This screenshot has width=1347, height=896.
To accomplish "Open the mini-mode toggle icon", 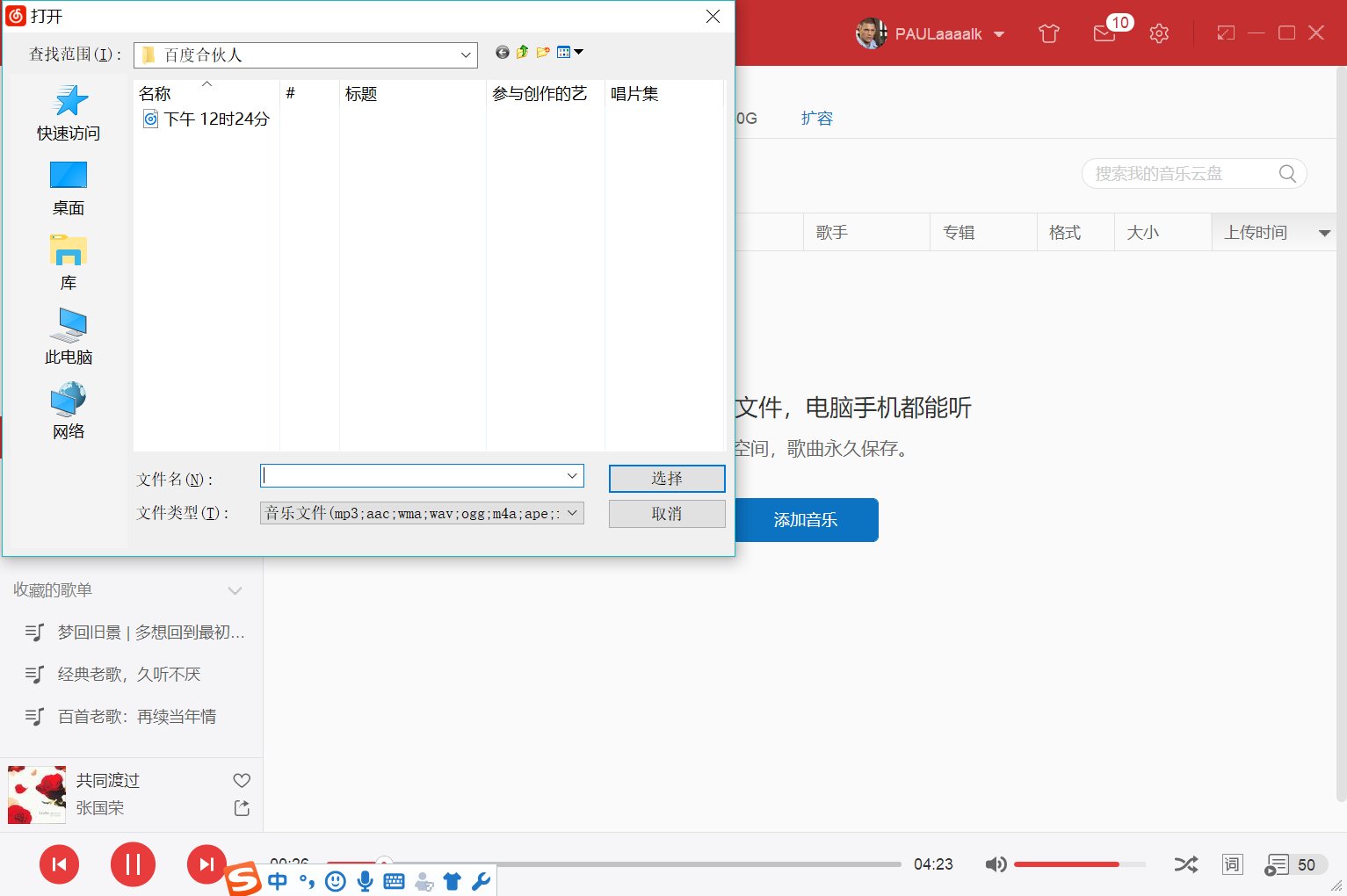I will tap(1225, 33).
